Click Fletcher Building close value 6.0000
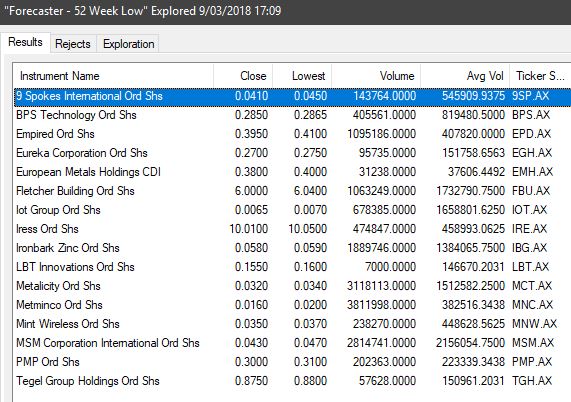This screenshot has width=571, height=402. click(x=251, y=191)
